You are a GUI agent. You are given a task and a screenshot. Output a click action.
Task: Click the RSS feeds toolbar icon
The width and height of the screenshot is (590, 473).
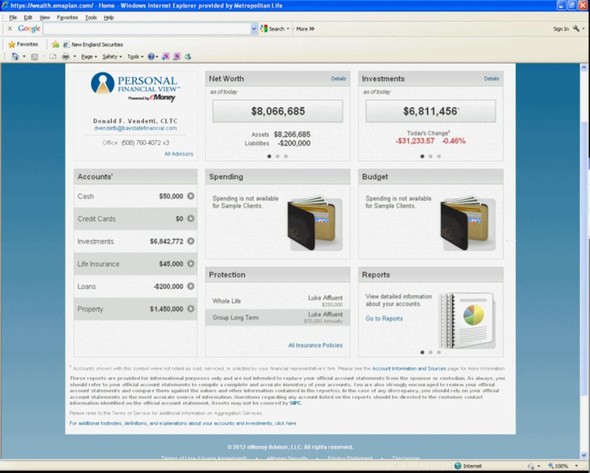[x=34, y=57]
